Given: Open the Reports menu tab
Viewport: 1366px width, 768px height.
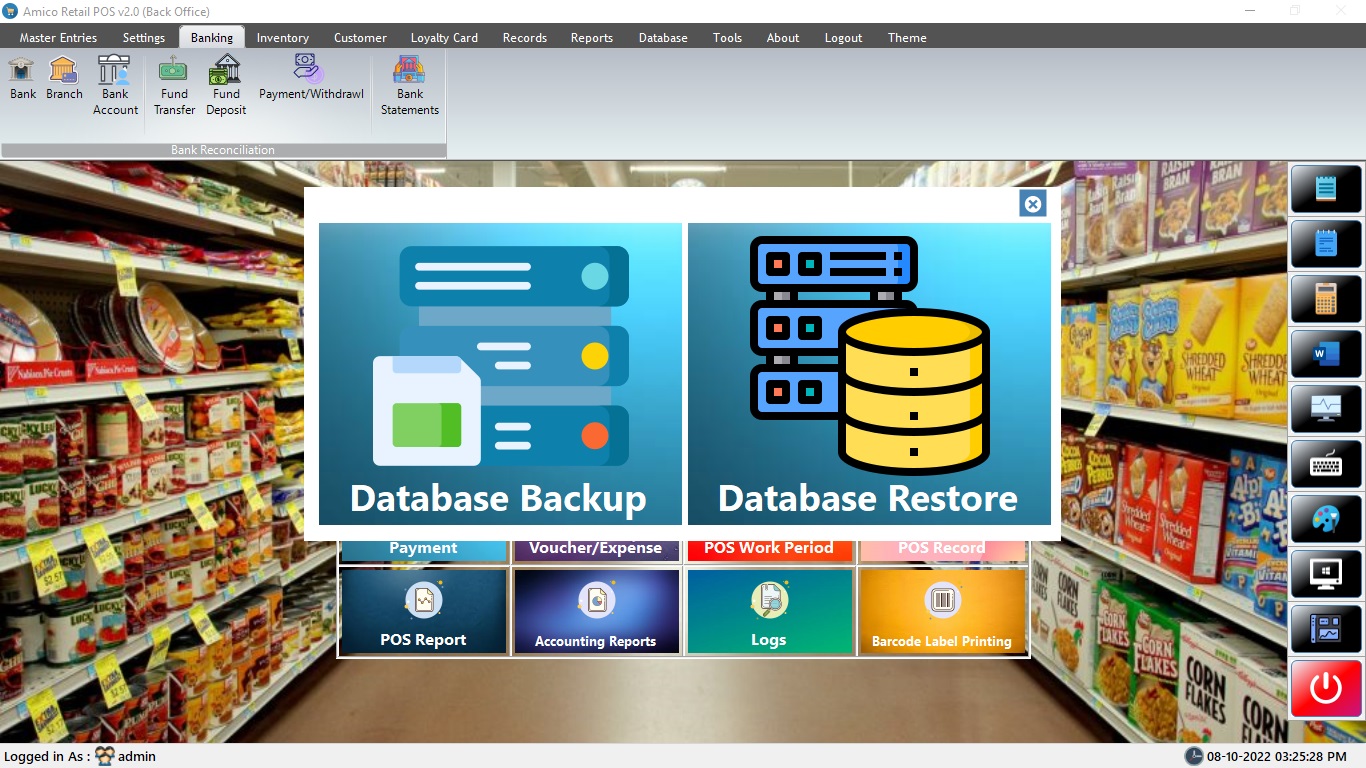Looking at the screenshot, I should (591, 38).
